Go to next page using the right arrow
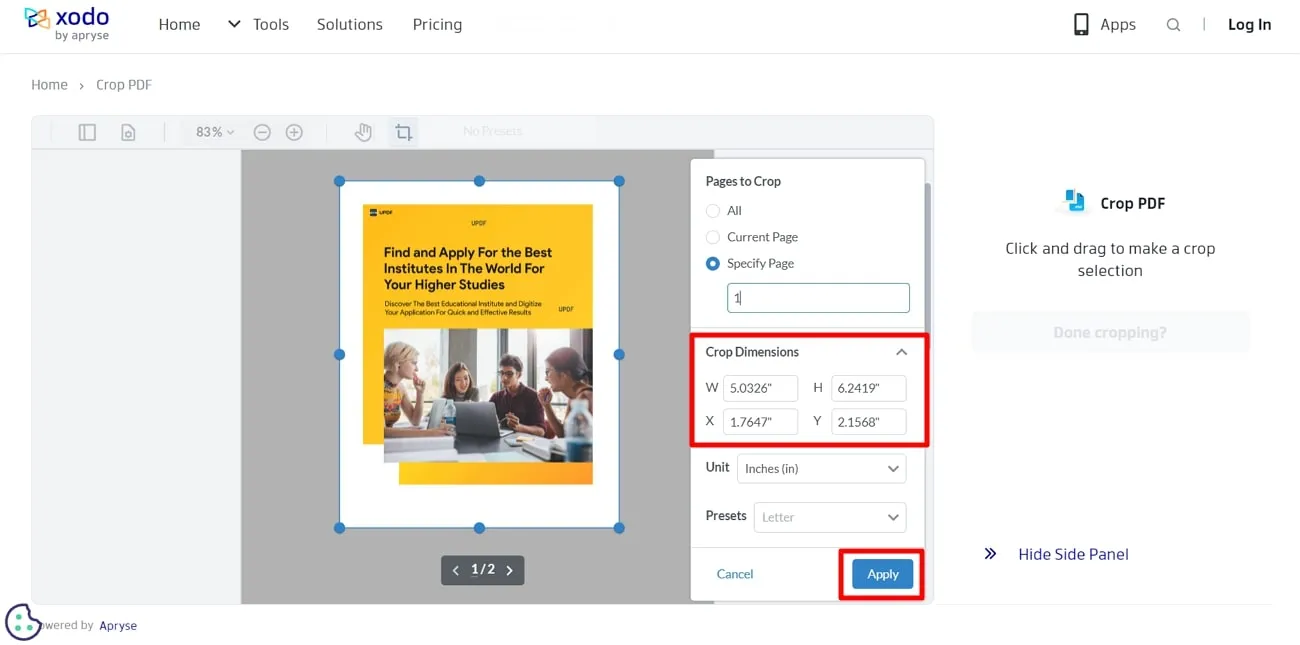 pos(510,570)
